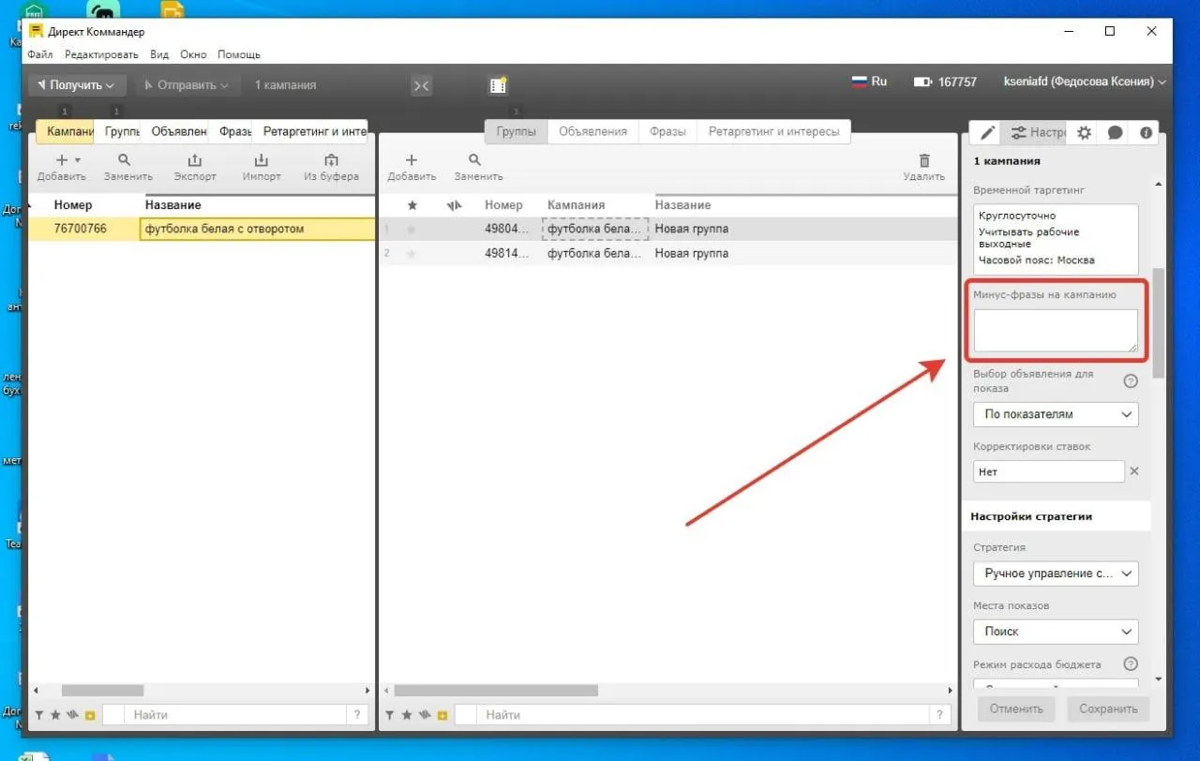Open the Редактировать menu
Viewport: 1200px width, 761px height.
[101, 54]
